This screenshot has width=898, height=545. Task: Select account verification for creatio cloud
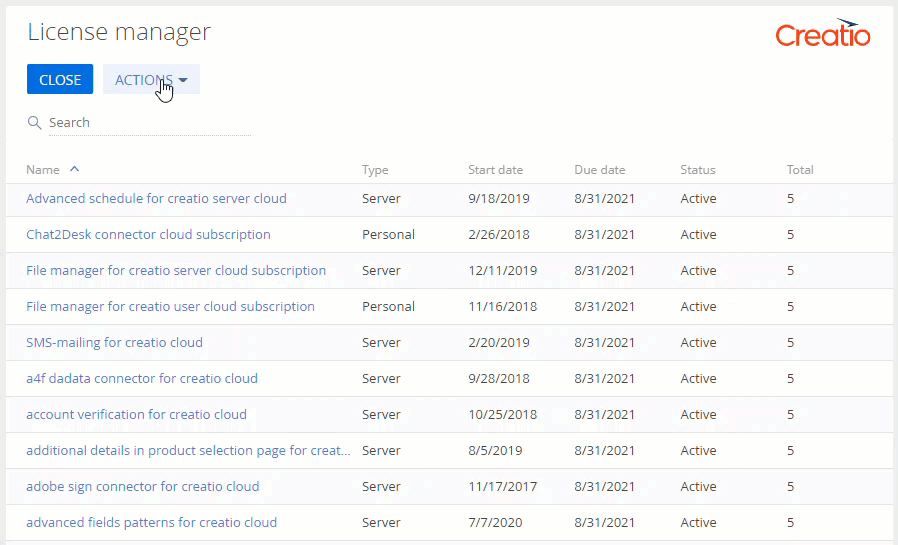(x=136, y=415)
